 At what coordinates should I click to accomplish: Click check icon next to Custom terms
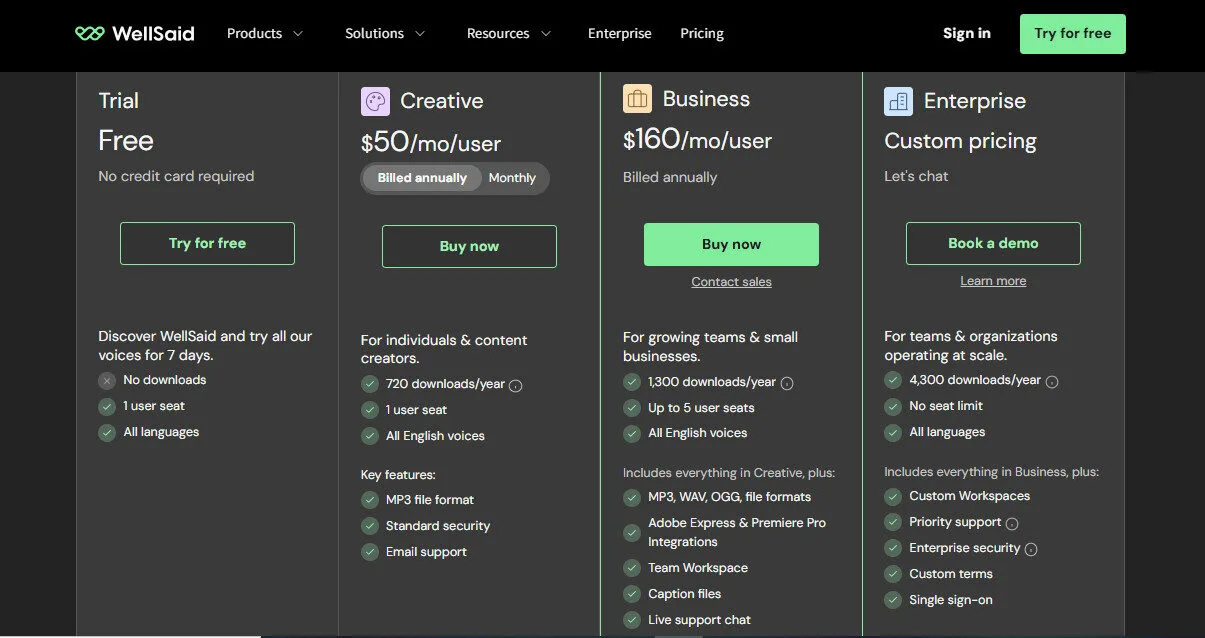pyautogui.click(x=893, y=574)
